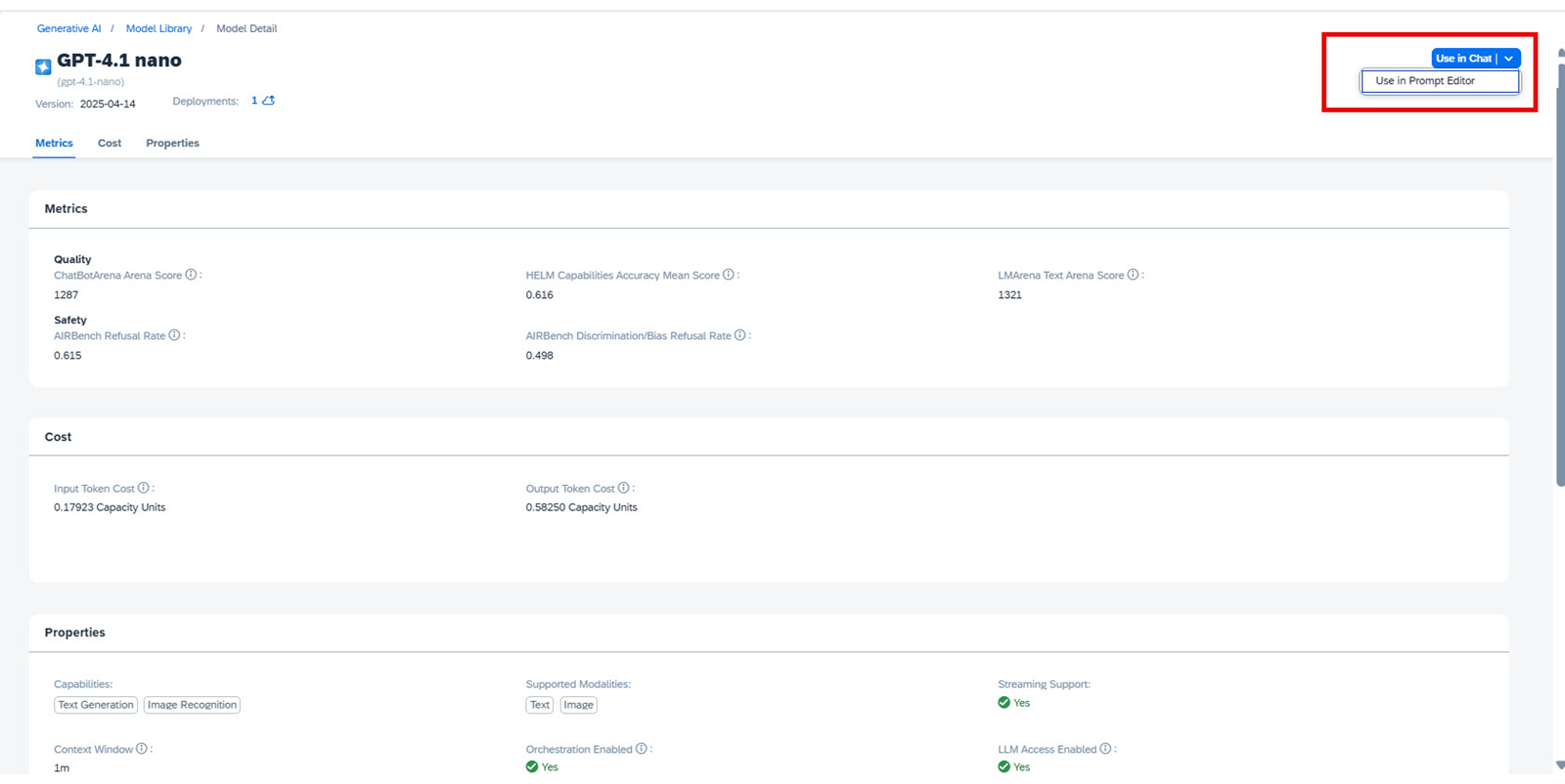Click the Safety subheading
This screenshot has width=1565, height=784.
click(70, 320)
